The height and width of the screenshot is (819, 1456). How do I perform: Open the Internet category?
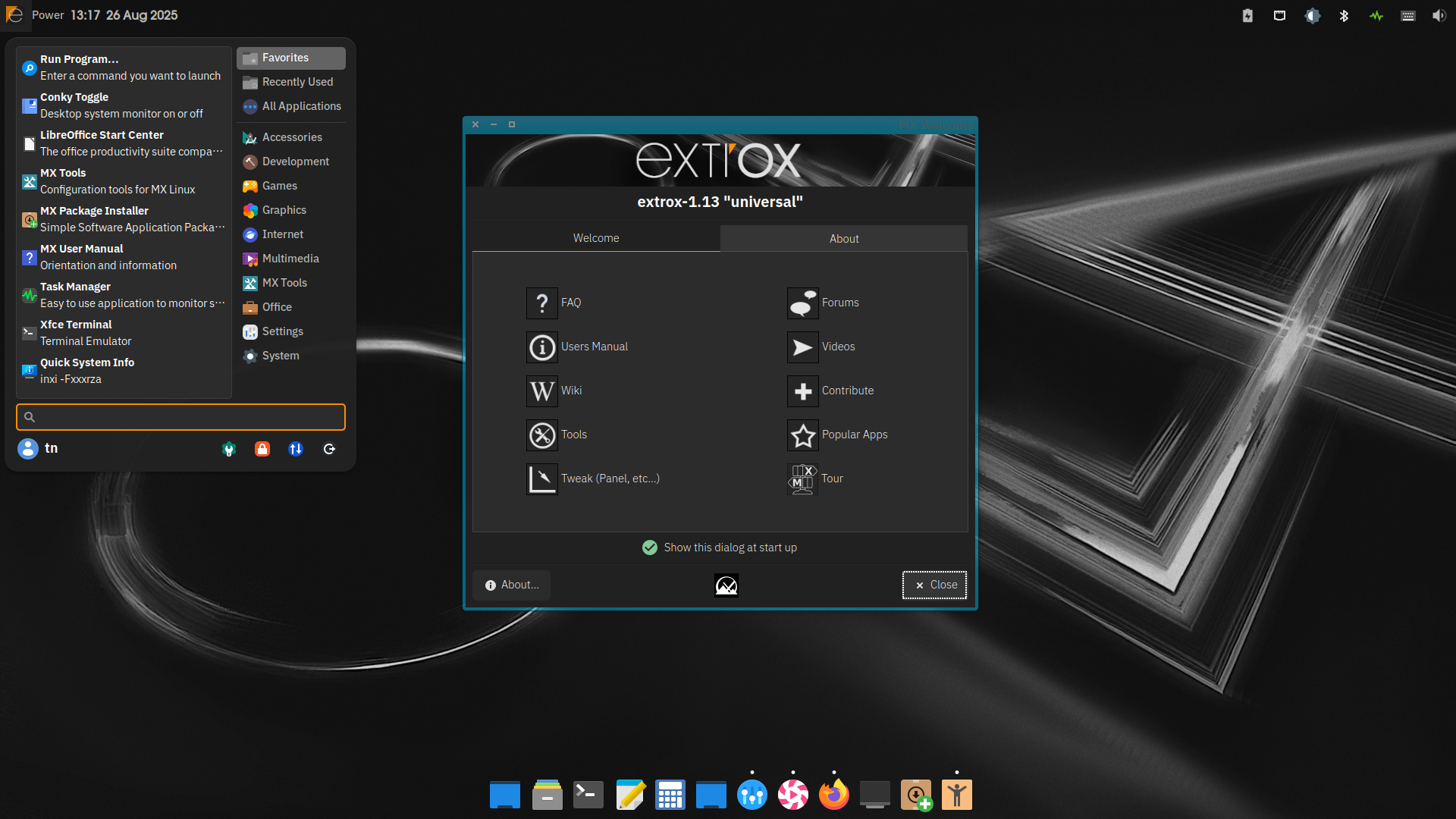[x=291, y=234]
